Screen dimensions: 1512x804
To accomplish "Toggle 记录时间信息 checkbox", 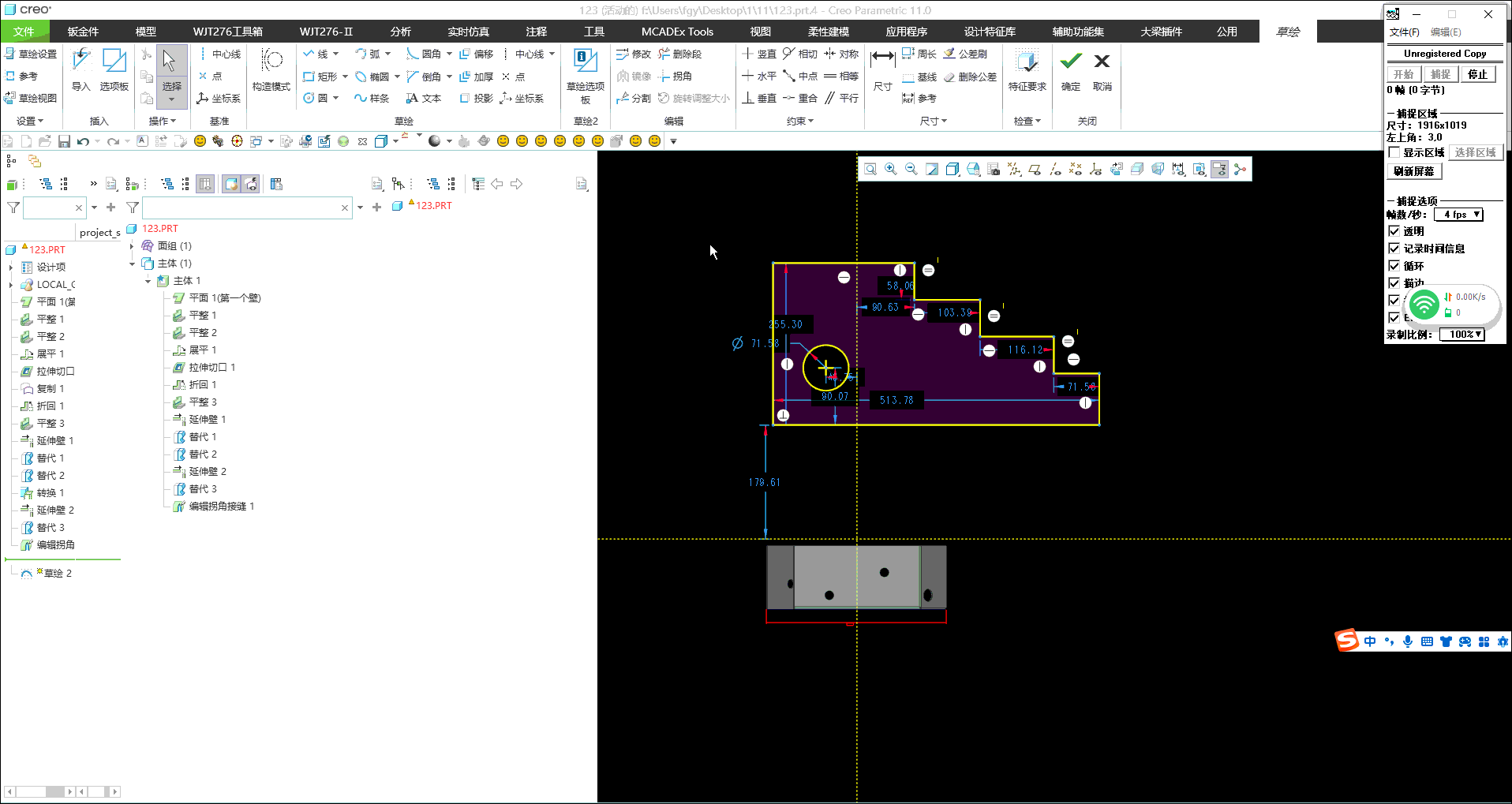I will 1394,249.
